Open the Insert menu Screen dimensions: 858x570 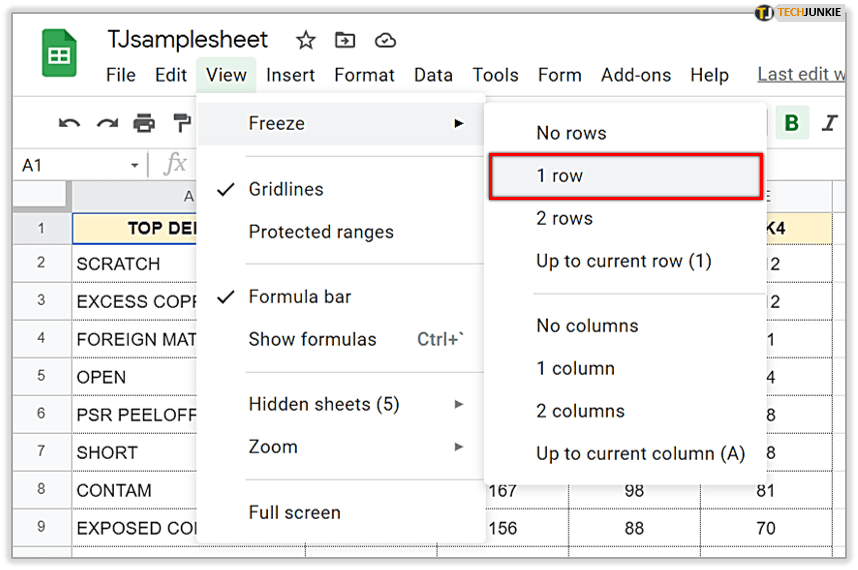[x=290, y=75]
